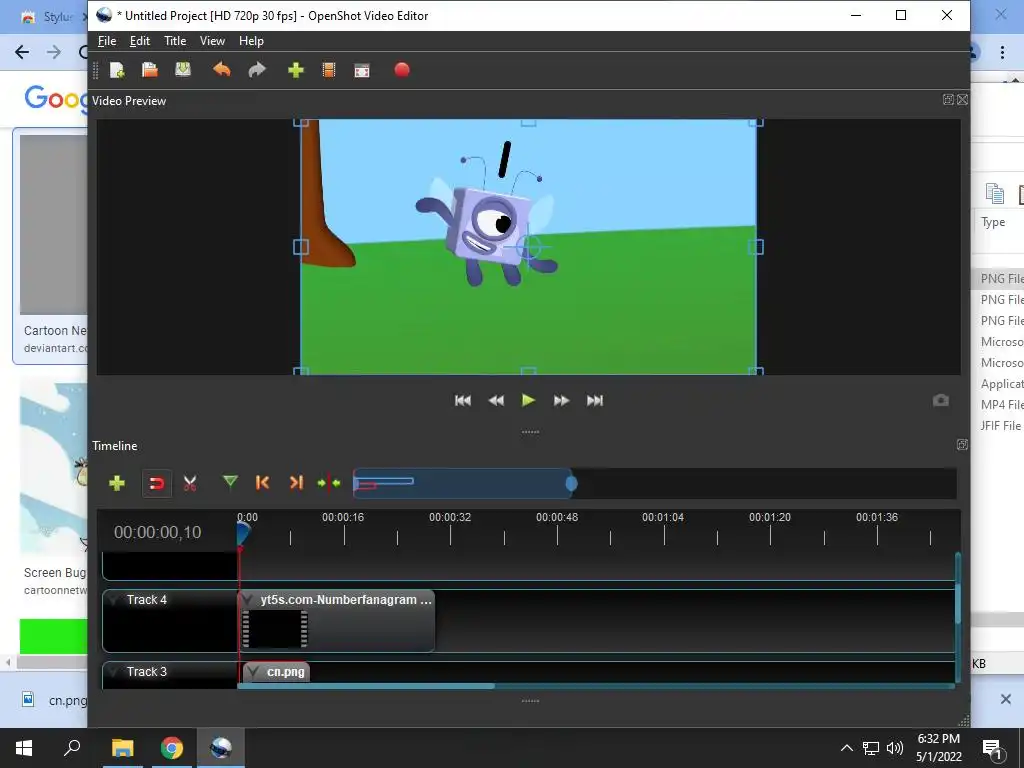The width and height of the screenshot is (1024, 768).
Task: Click the ruler at 00:01:04
Action: coord(663,517)
